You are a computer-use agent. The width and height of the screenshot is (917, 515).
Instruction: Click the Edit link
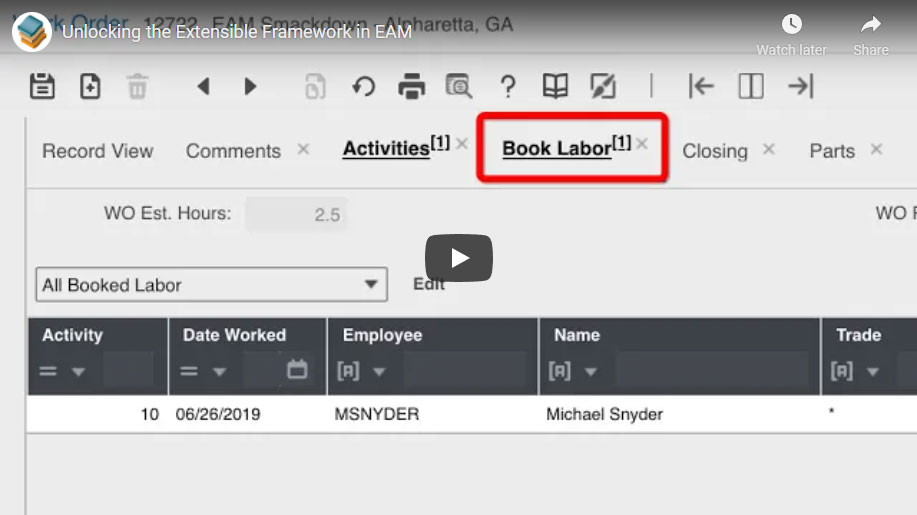tap(429, 284)
